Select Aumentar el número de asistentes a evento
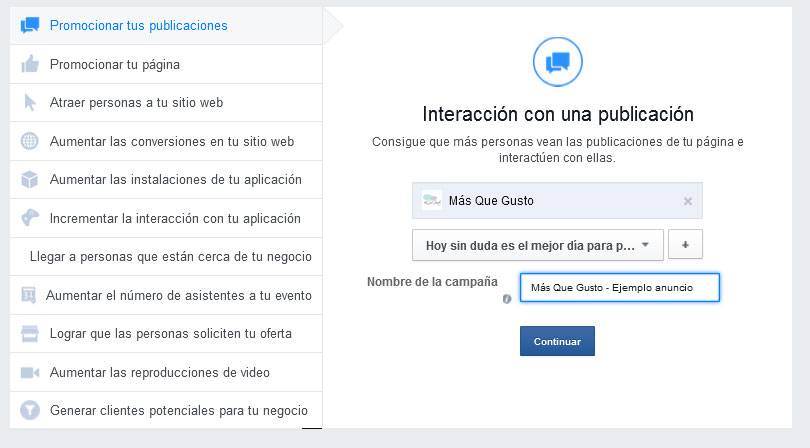 click(166, 295)
